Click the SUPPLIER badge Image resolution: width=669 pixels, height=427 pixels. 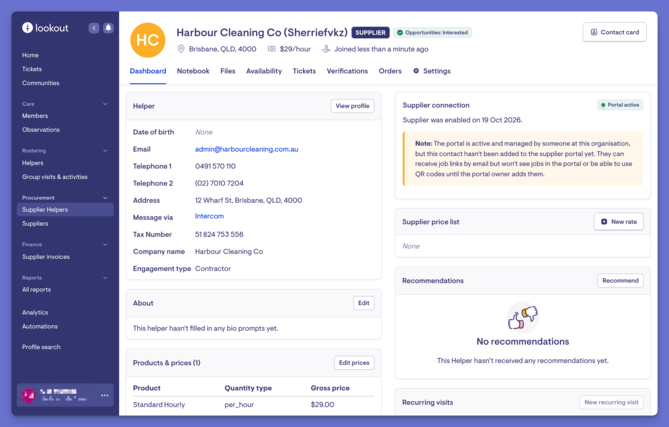(370, 32)
